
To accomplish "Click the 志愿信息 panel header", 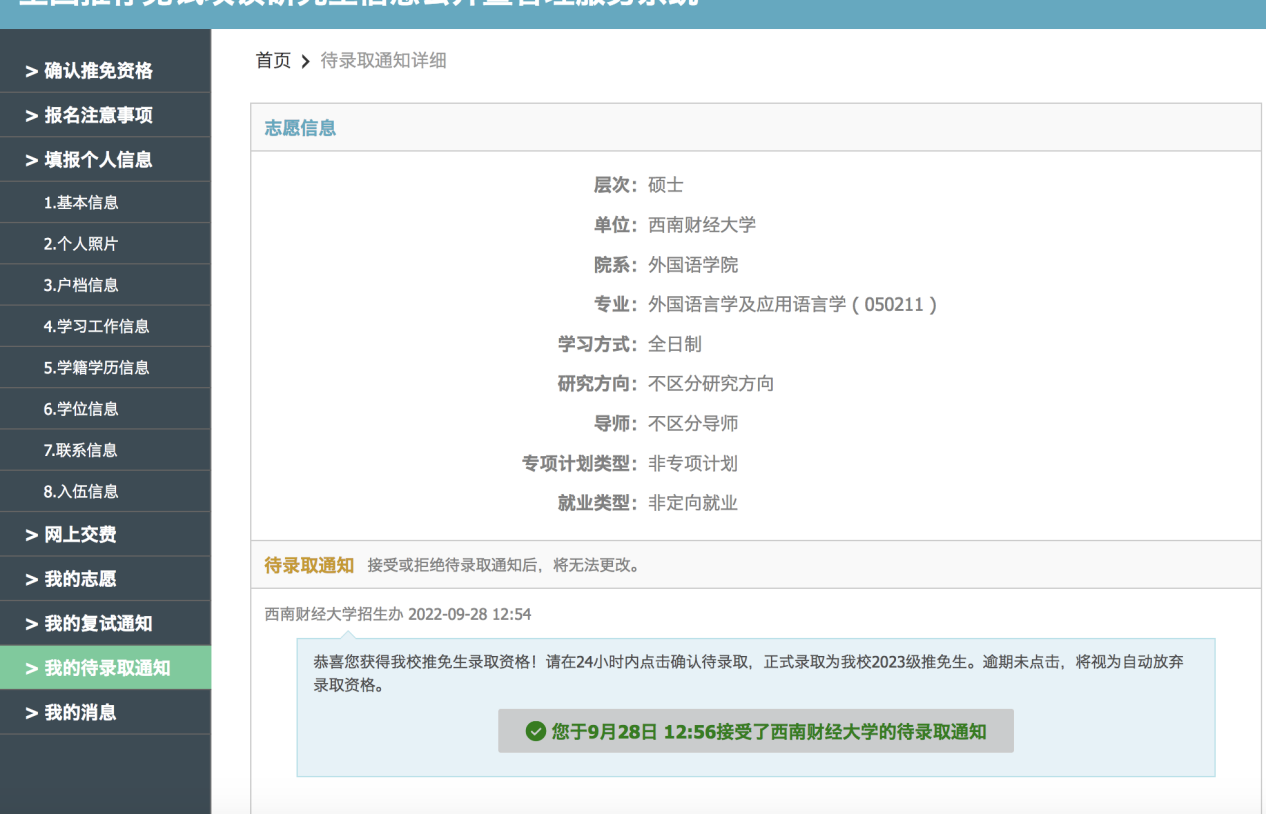I will click(x=300, y=128).
